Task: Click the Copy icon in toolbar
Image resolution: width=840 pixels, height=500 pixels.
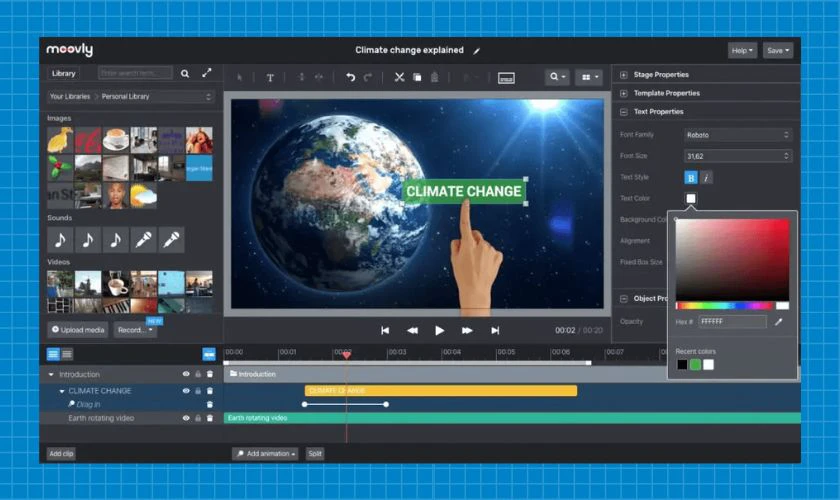Action: (x=417, y=77)
